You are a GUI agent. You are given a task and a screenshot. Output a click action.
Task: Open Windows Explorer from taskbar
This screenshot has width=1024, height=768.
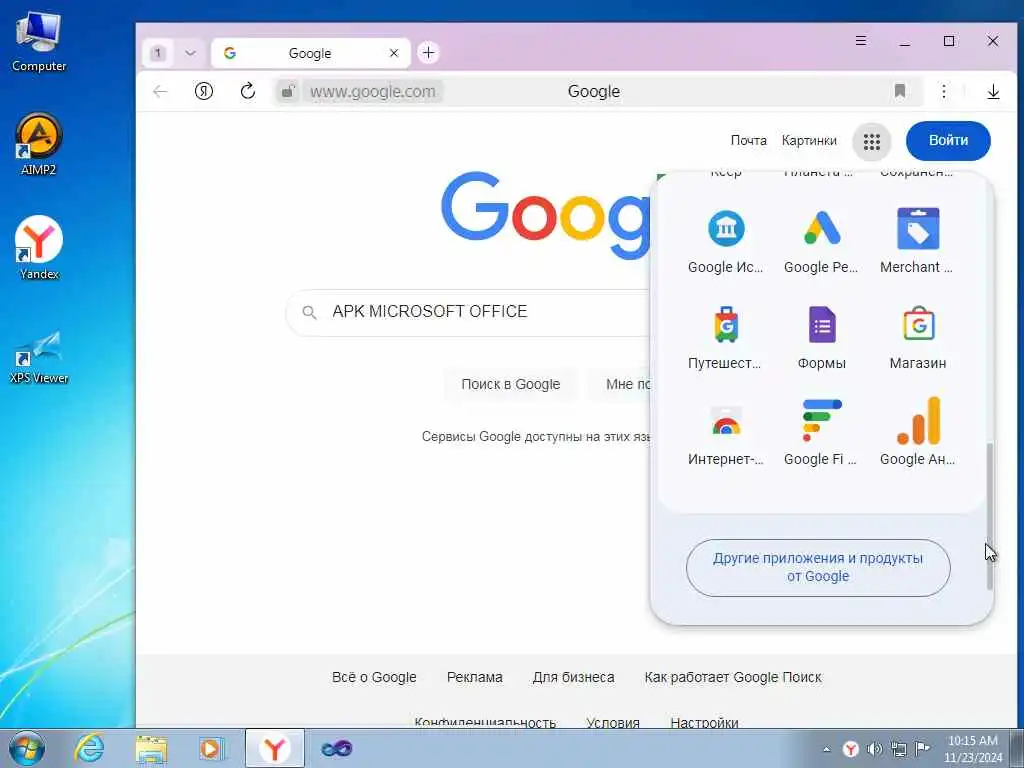(151, 748)
